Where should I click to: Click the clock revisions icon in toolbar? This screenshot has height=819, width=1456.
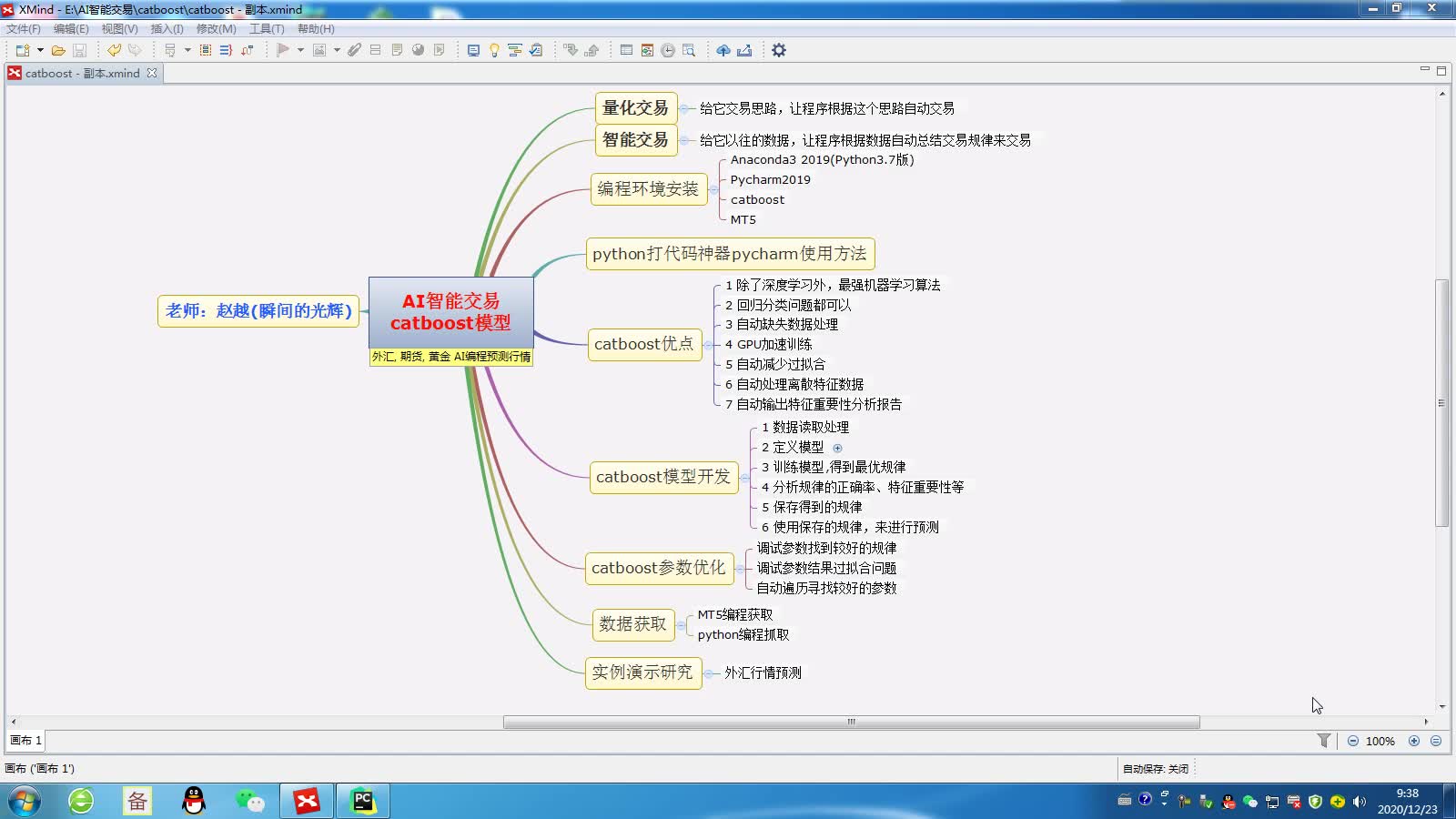(x=668, y=50)
